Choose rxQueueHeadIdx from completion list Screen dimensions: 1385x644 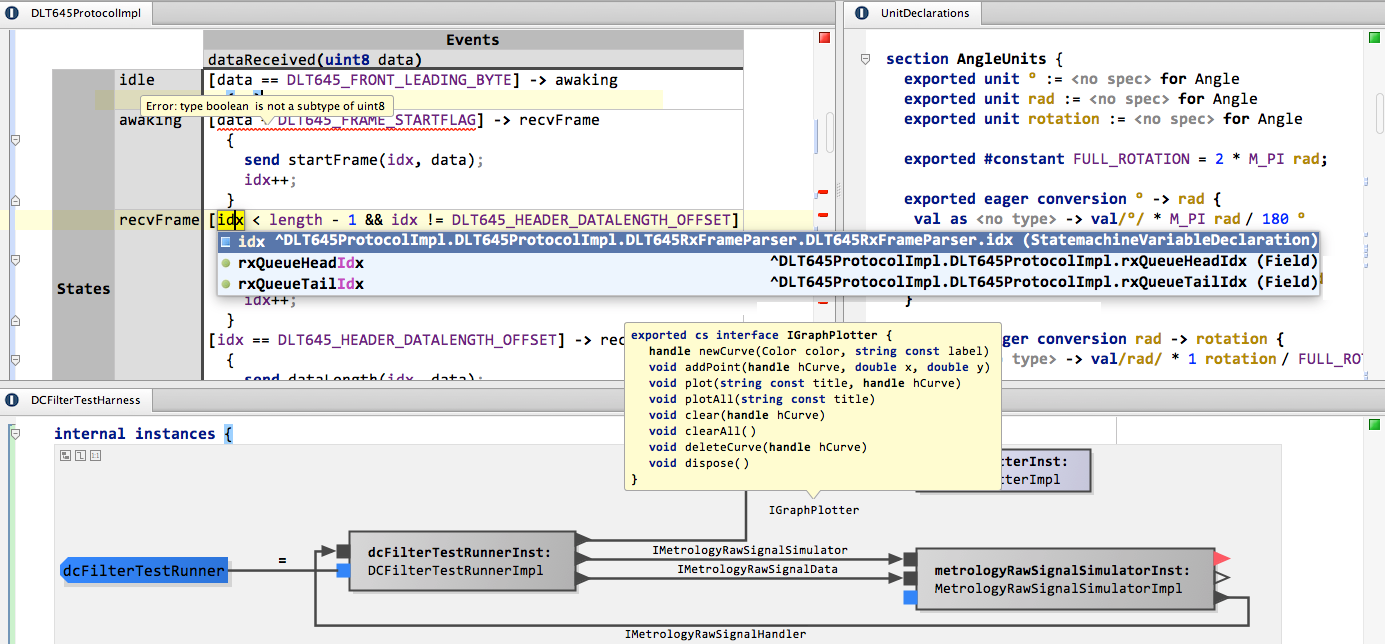click(301, 262)
